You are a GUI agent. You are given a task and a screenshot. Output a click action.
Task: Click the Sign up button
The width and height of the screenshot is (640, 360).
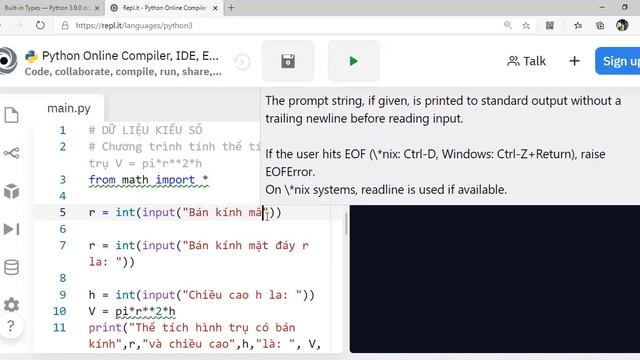coord(618,61)
